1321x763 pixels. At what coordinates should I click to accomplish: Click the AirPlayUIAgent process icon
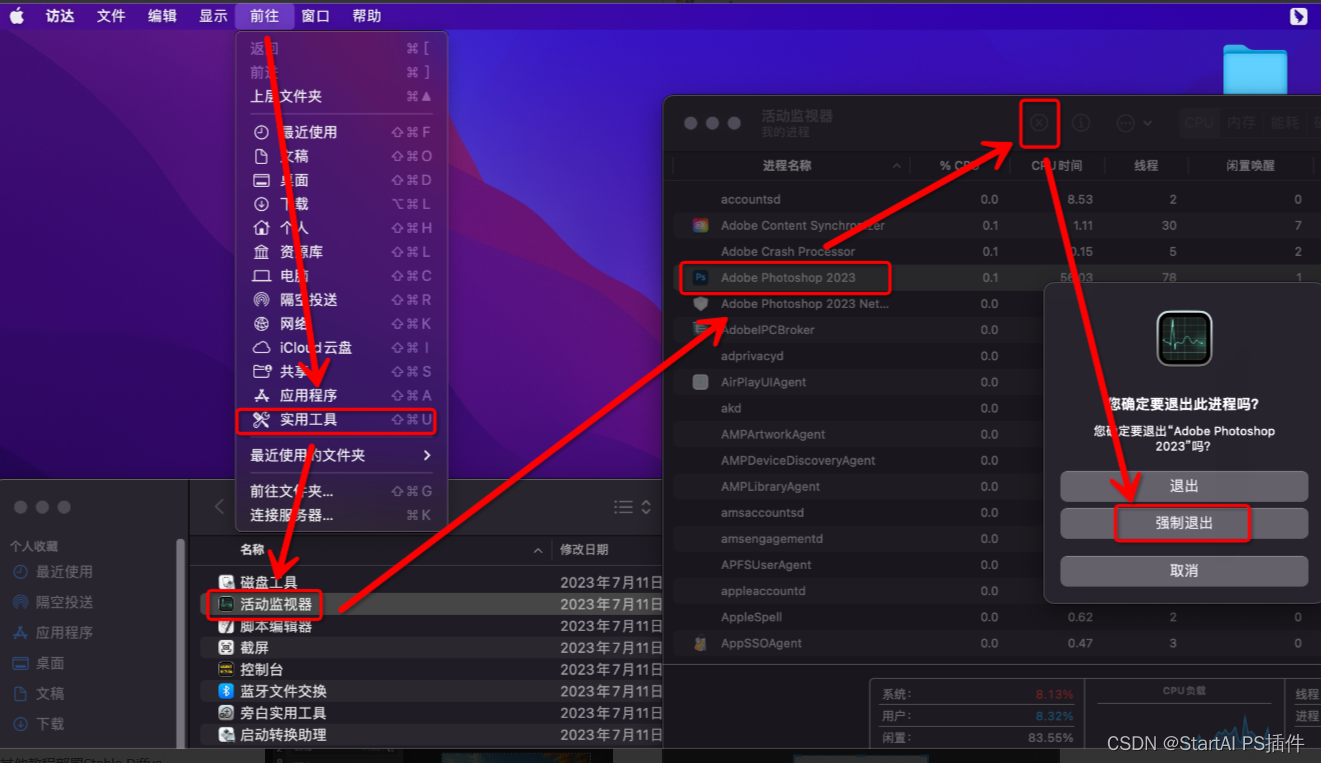click(701, 382)
